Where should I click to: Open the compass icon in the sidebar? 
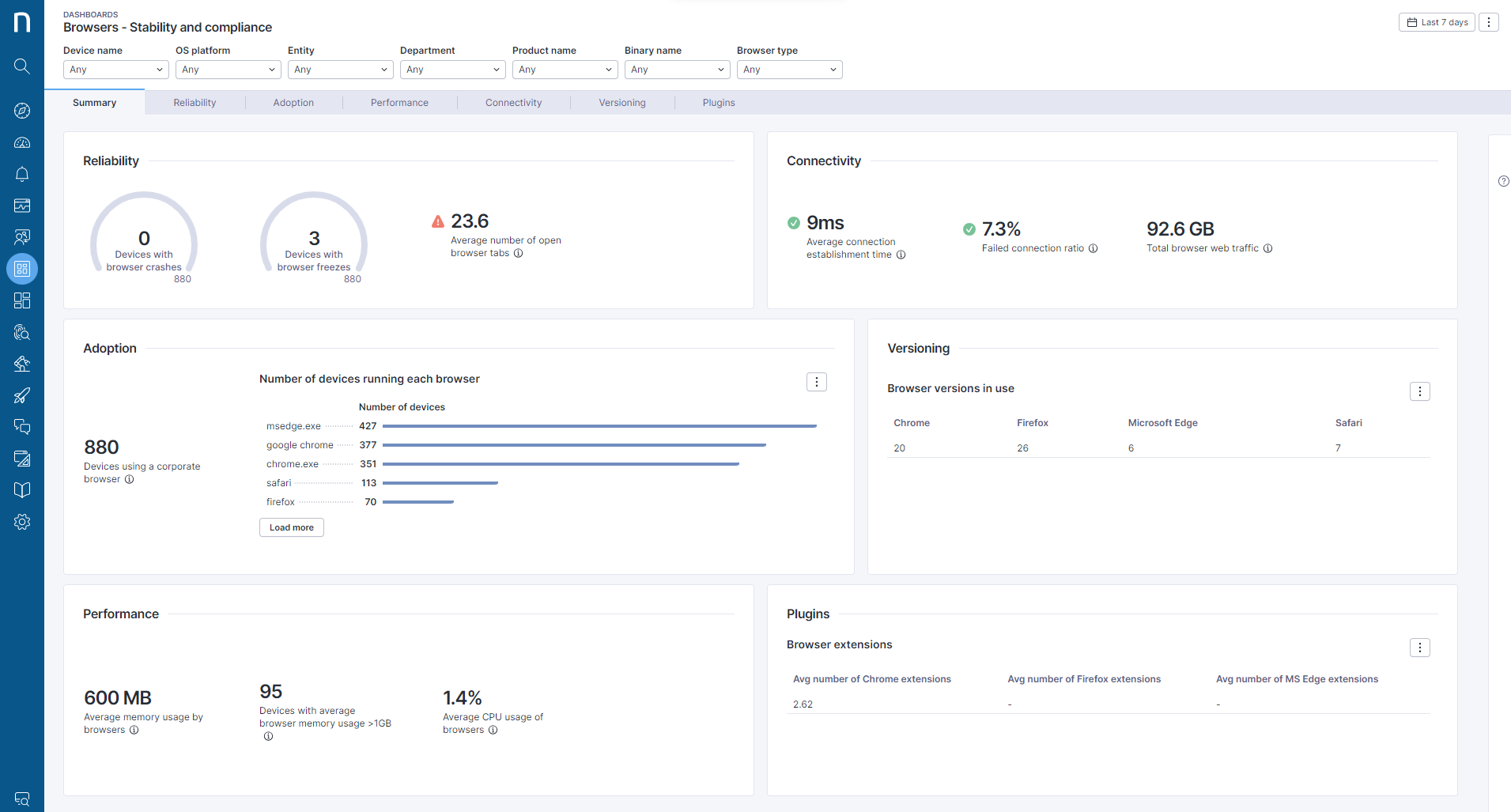pyautogui.click(x=22, y=111)
